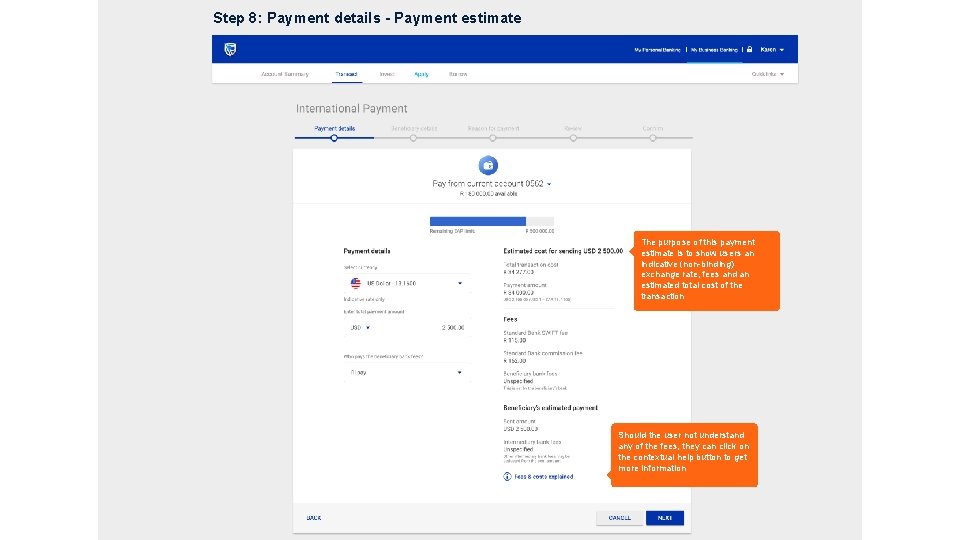This screenshot has width=960, height=540.
Task: Click the Confirm step marker
Action: click(x=653, y=138)
